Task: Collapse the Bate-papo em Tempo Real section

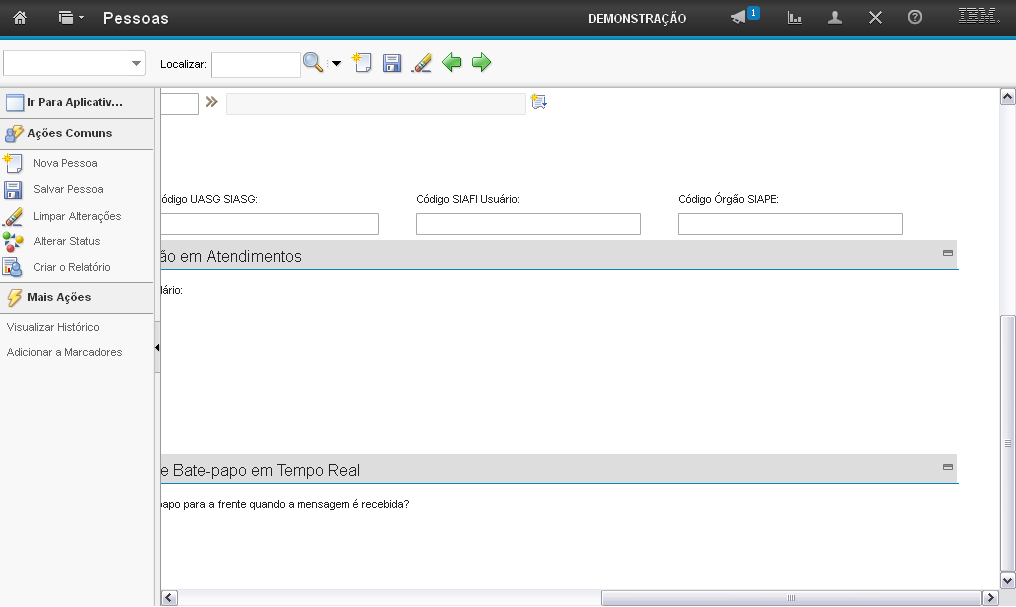Action: [x=947, y=467]
